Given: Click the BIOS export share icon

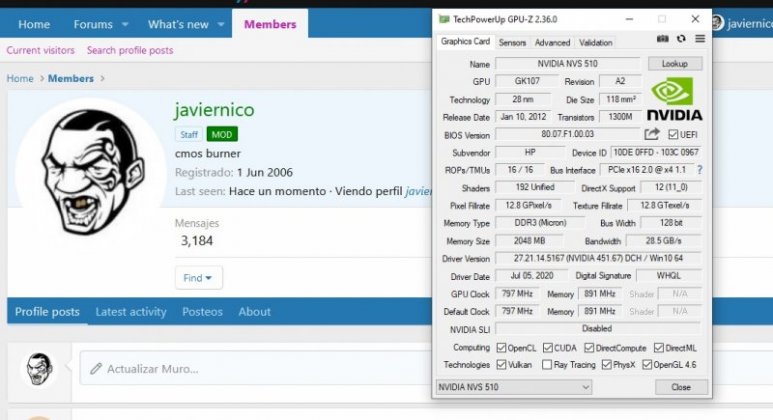Looking at the screenshot, I should 652,134.
